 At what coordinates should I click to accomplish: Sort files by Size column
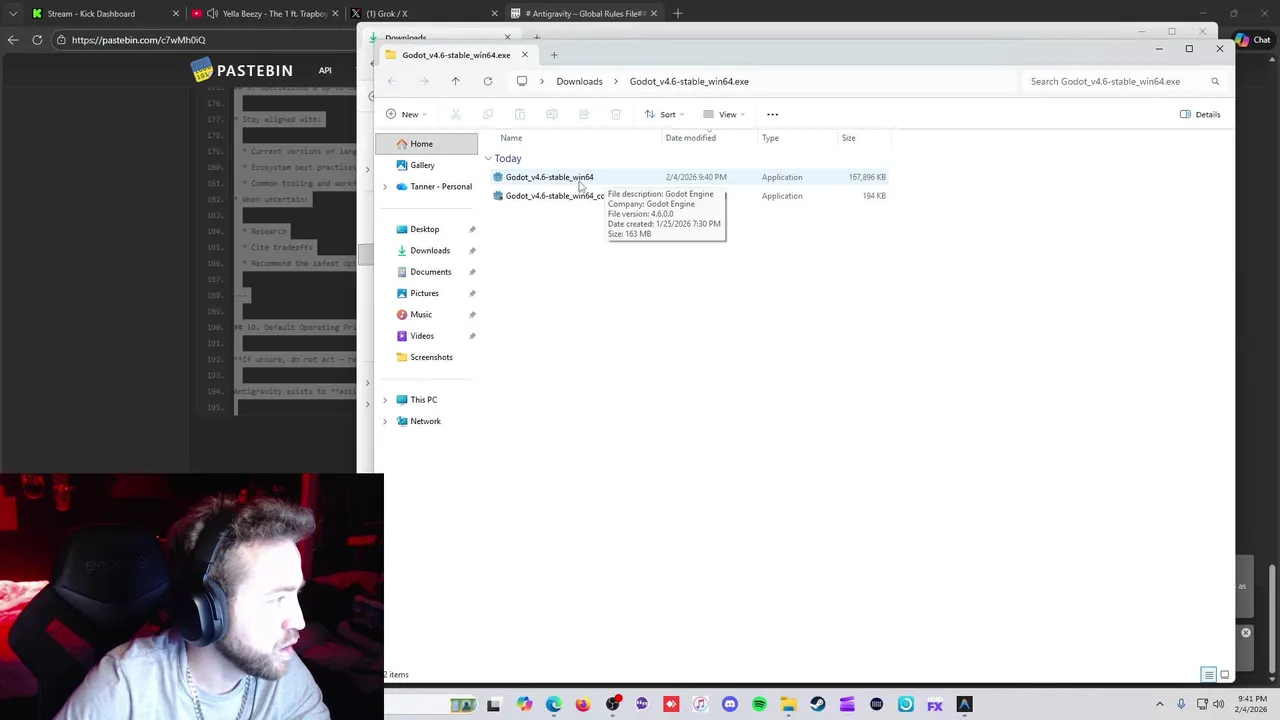[x=848, y=138]
